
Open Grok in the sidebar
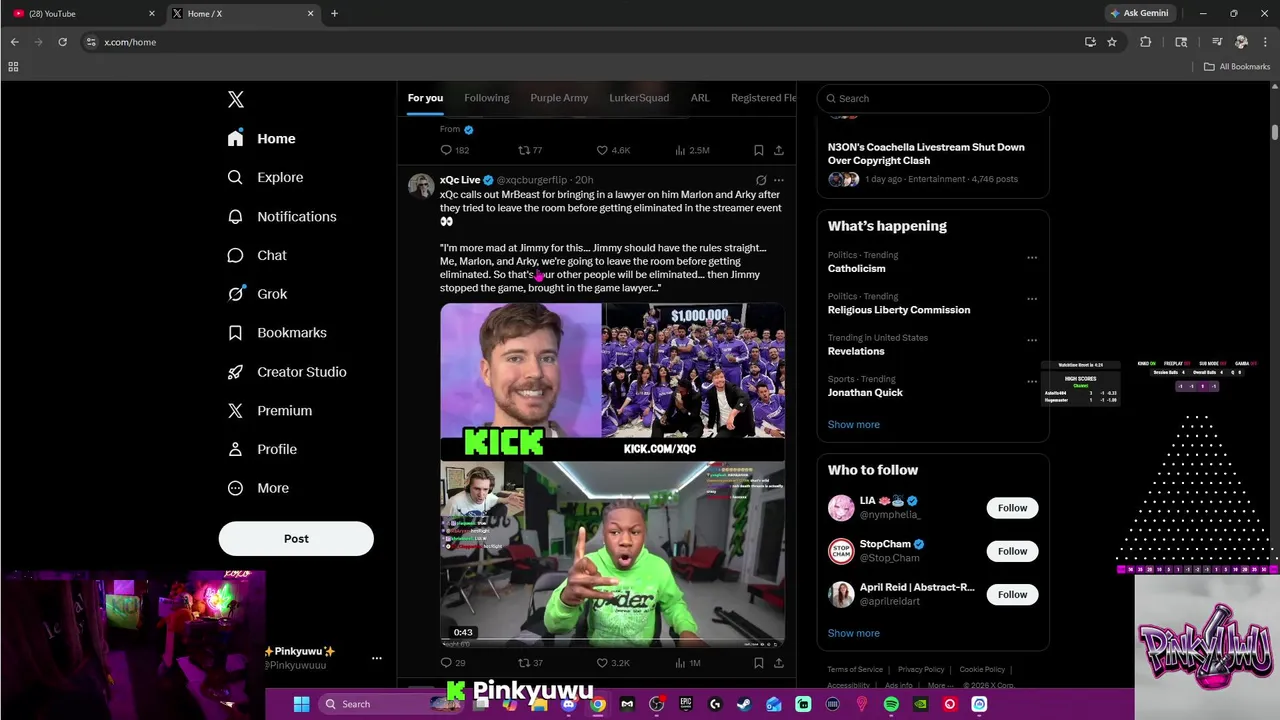point(258,294)
